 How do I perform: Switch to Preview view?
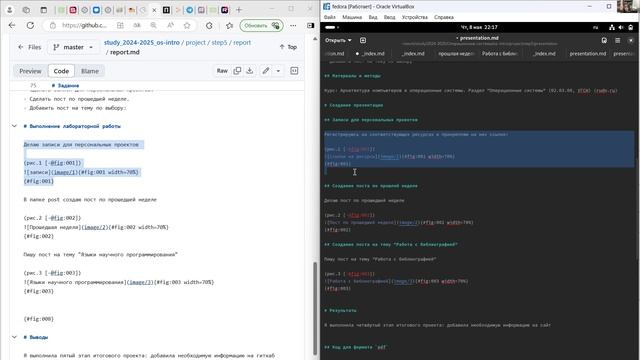[30, 71]
